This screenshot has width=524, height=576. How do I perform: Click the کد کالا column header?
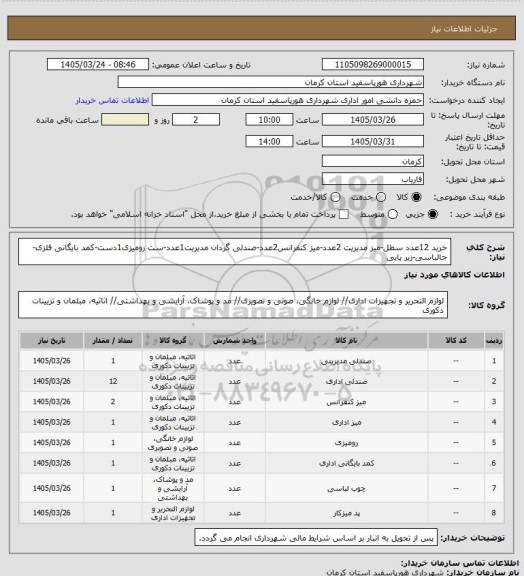click(456, 341)
